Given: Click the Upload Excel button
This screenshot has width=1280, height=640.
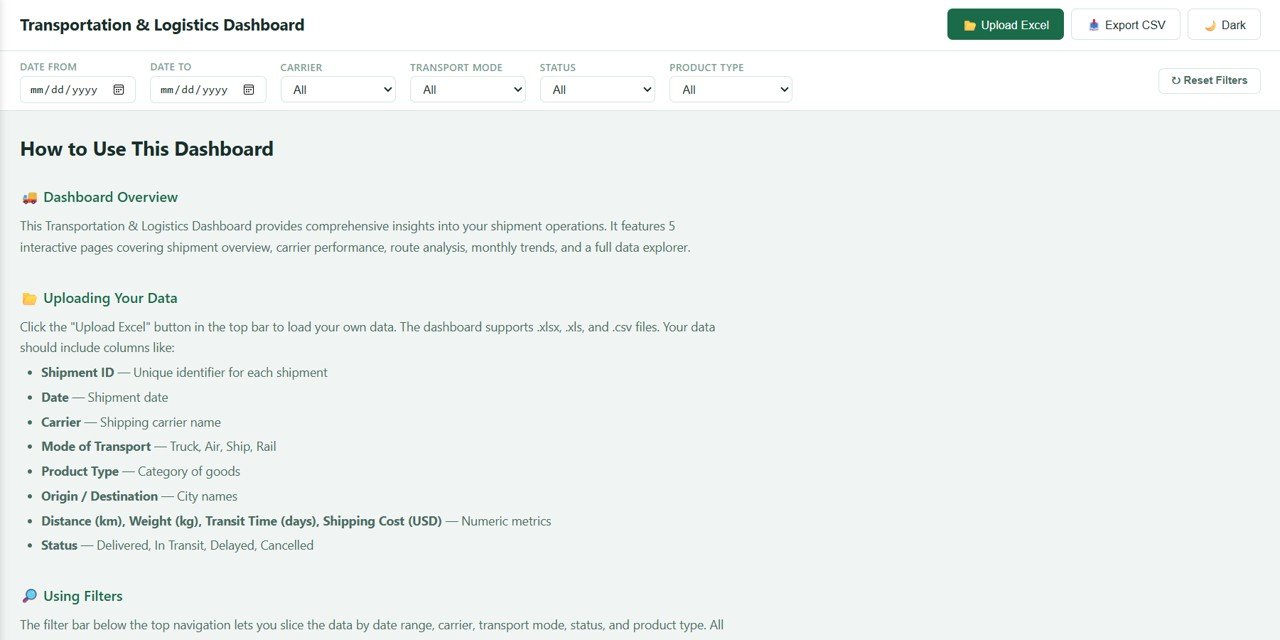Looking at the screenshot, I should [x=1005, y=24].
